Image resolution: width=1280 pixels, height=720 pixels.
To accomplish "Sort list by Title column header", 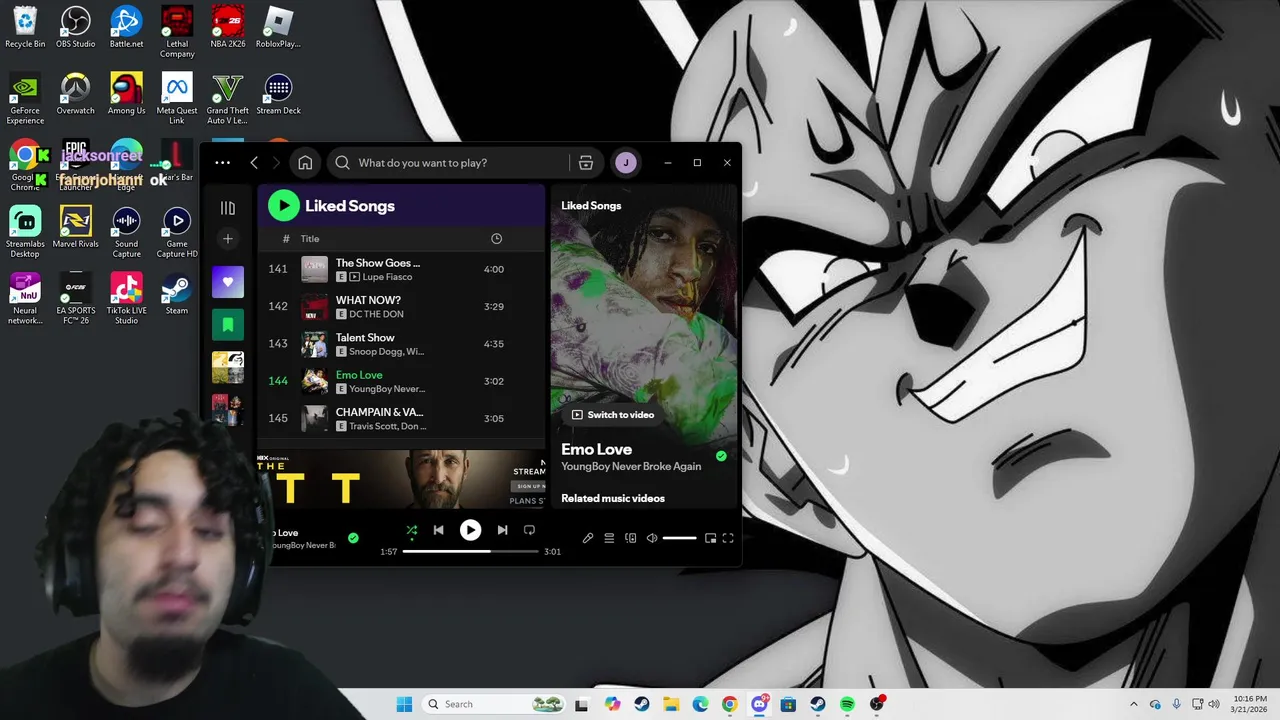I will click(310, 239).
